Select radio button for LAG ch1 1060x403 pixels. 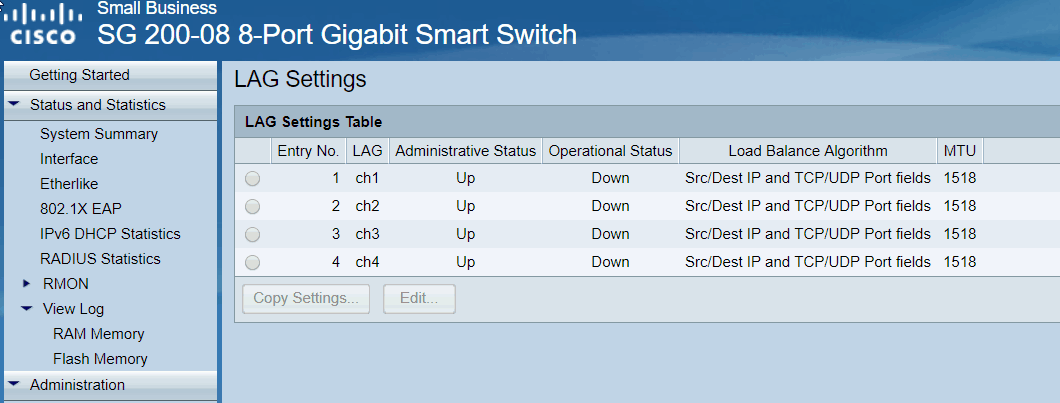[252, 178]
